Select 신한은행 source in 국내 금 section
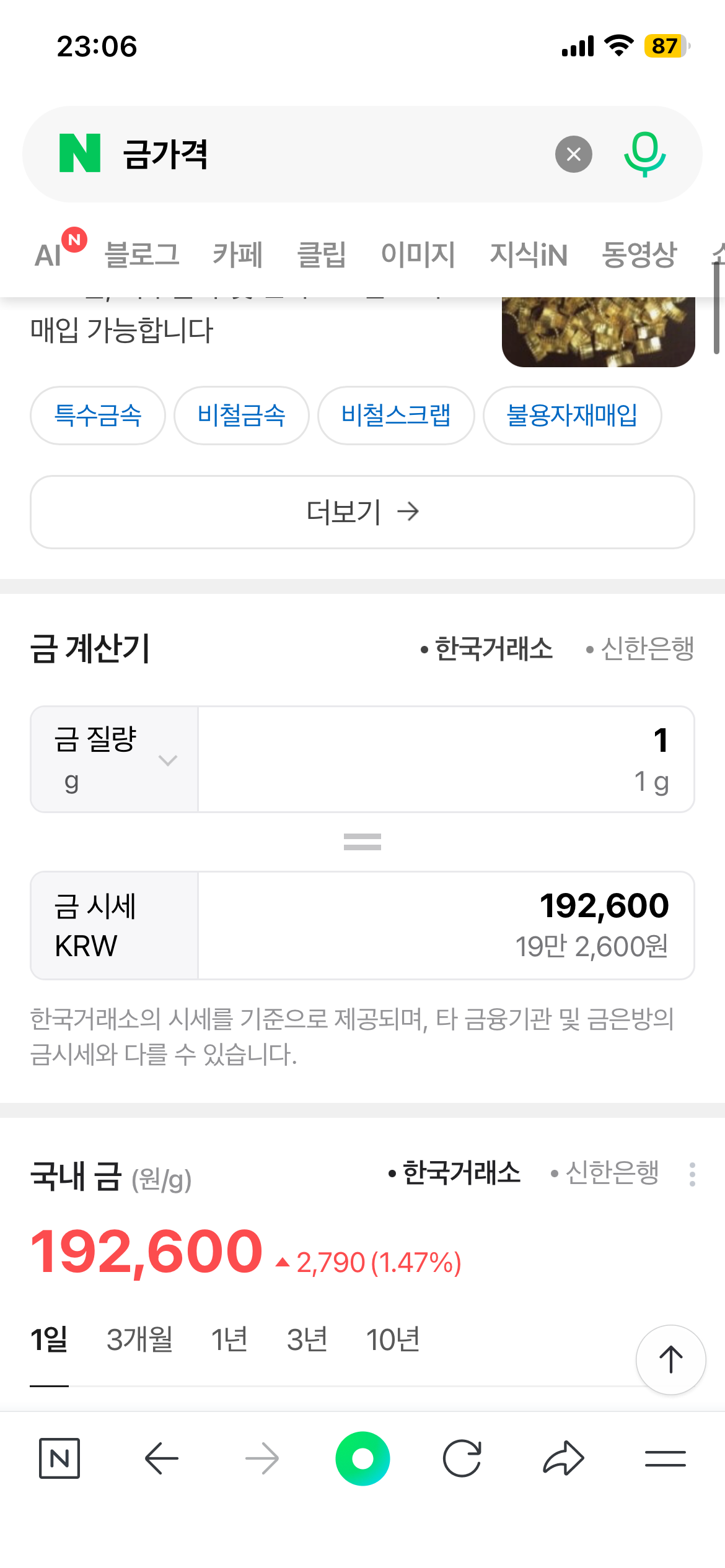Viewport: 725px width, 1568px height. [605, 1172]
